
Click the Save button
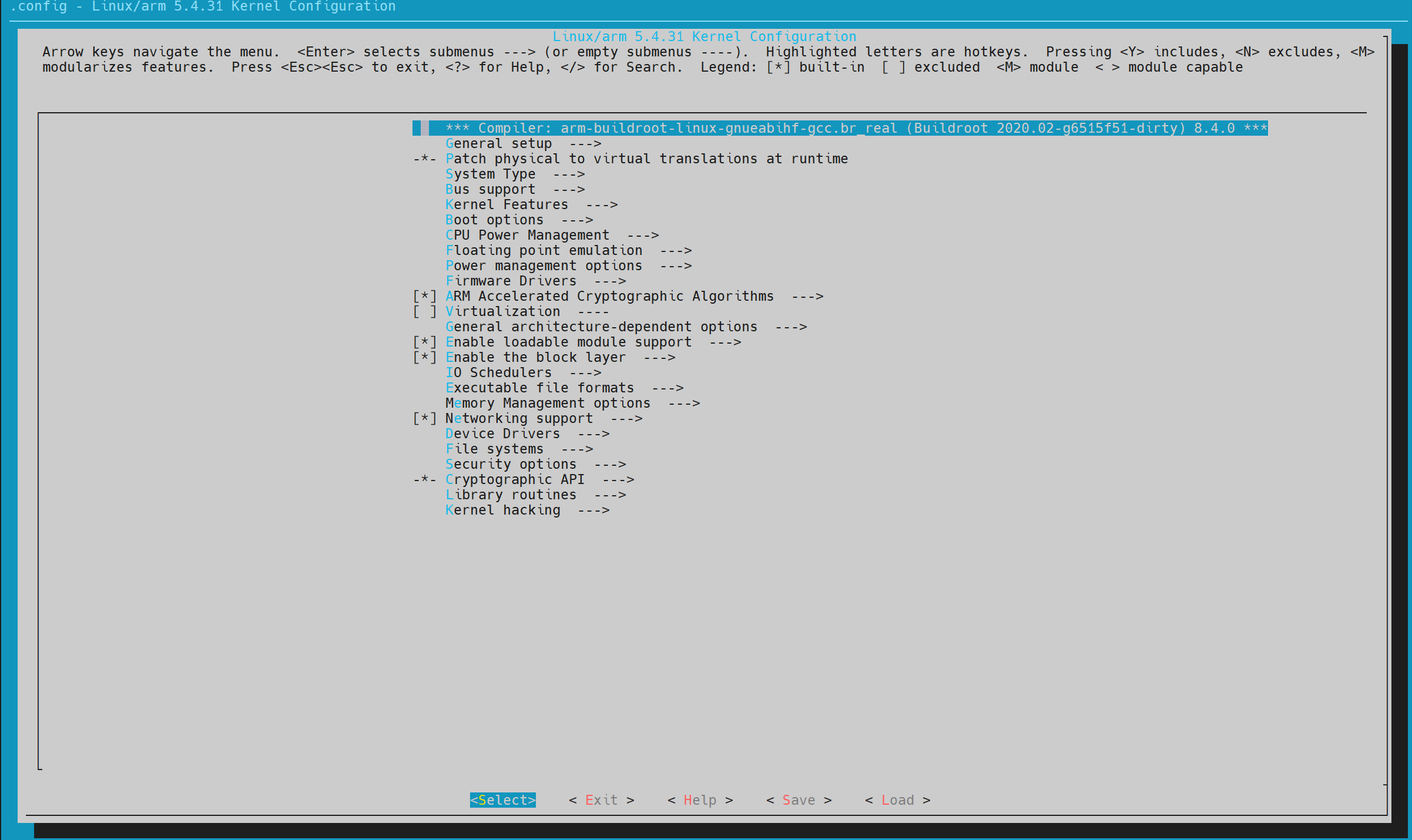[798, 801]
